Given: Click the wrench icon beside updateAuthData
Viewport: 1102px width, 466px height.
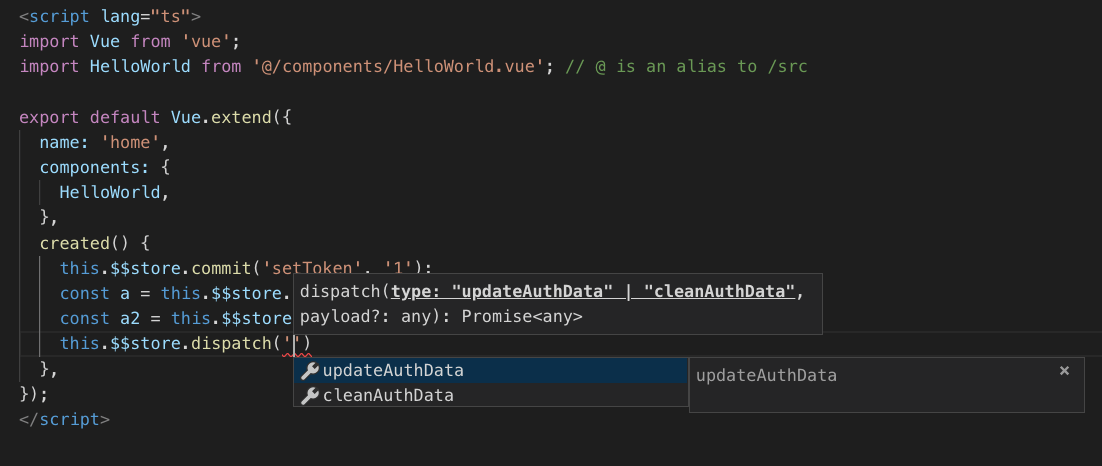Looking at the screenshot, I should tap(309, 371).
